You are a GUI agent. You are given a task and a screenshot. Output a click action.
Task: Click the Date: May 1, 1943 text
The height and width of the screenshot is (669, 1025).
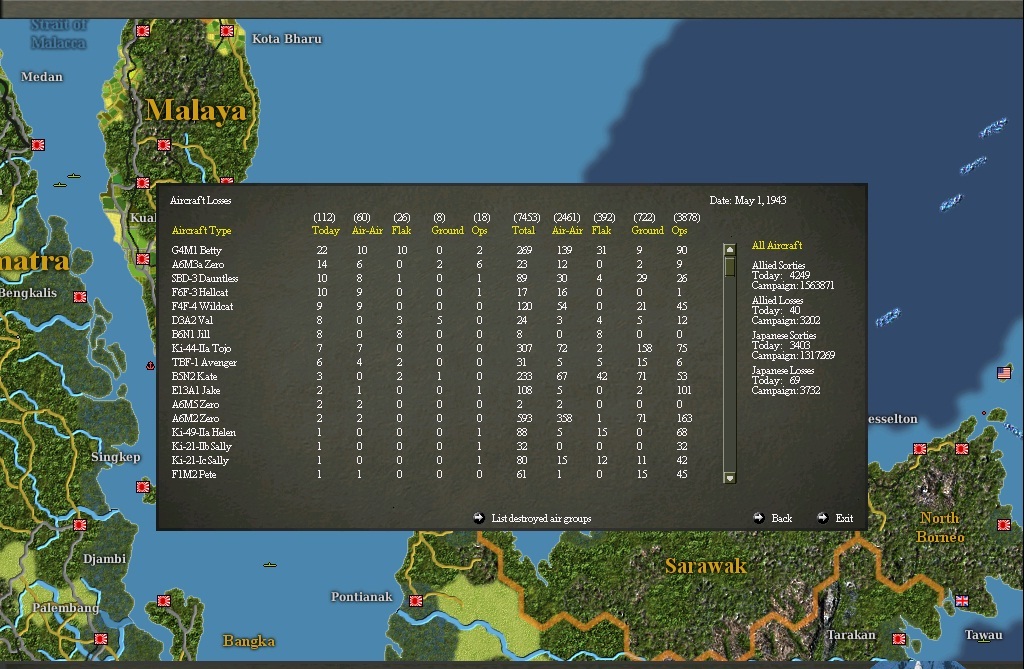(748, 200)
